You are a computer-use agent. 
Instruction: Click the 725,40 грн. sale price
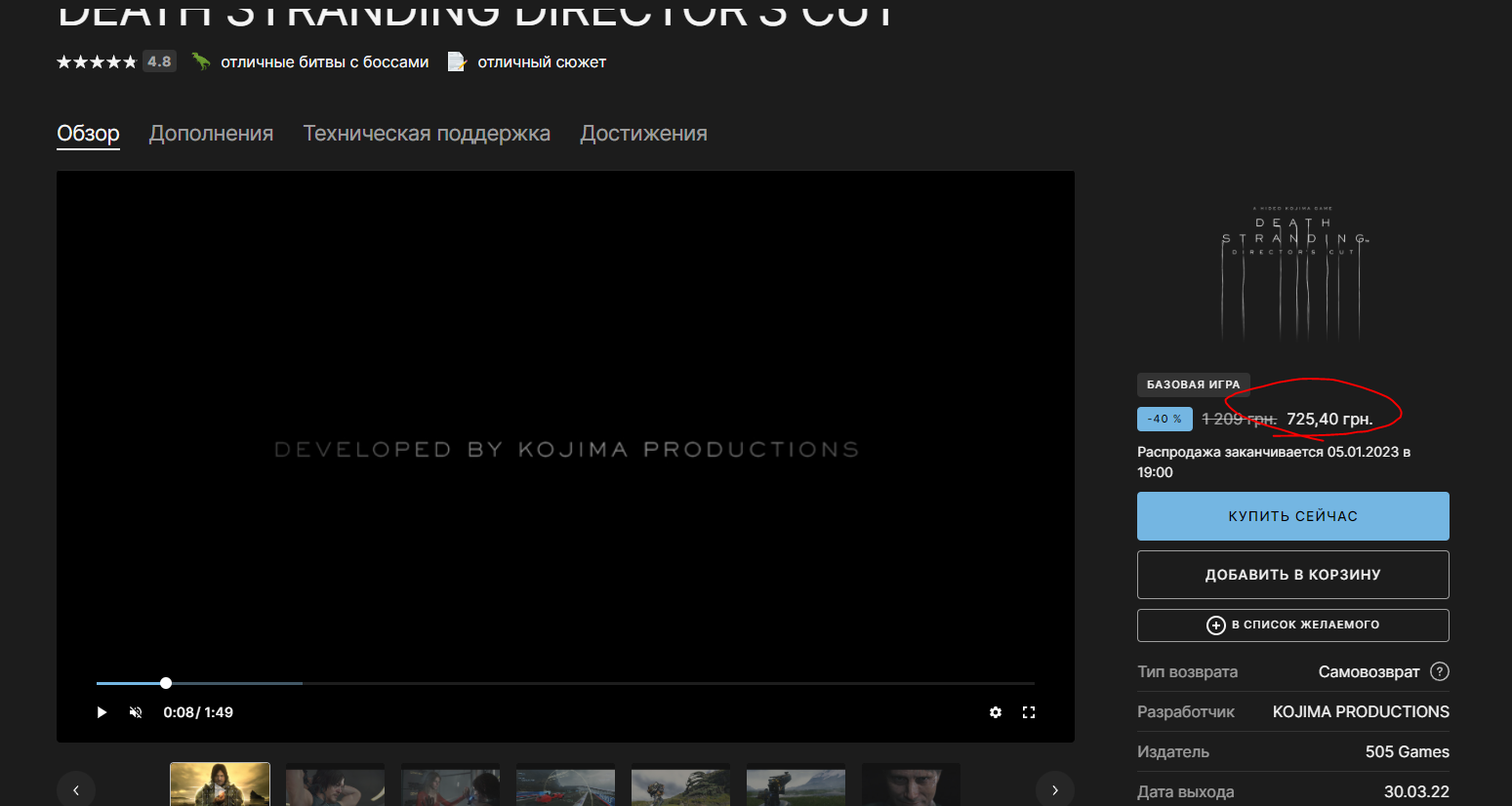pyautogui.click(x=1329, y=420)
